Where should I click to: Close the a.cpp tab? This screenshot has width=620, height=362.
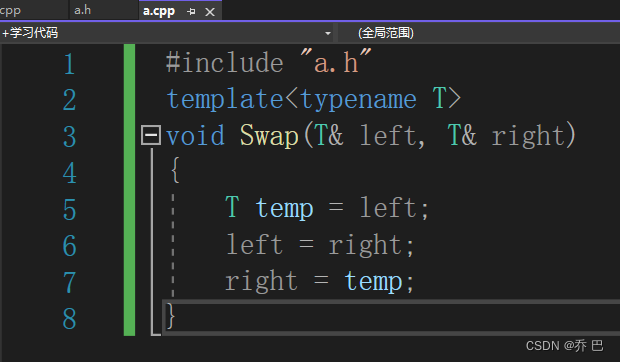pos(210,12)
